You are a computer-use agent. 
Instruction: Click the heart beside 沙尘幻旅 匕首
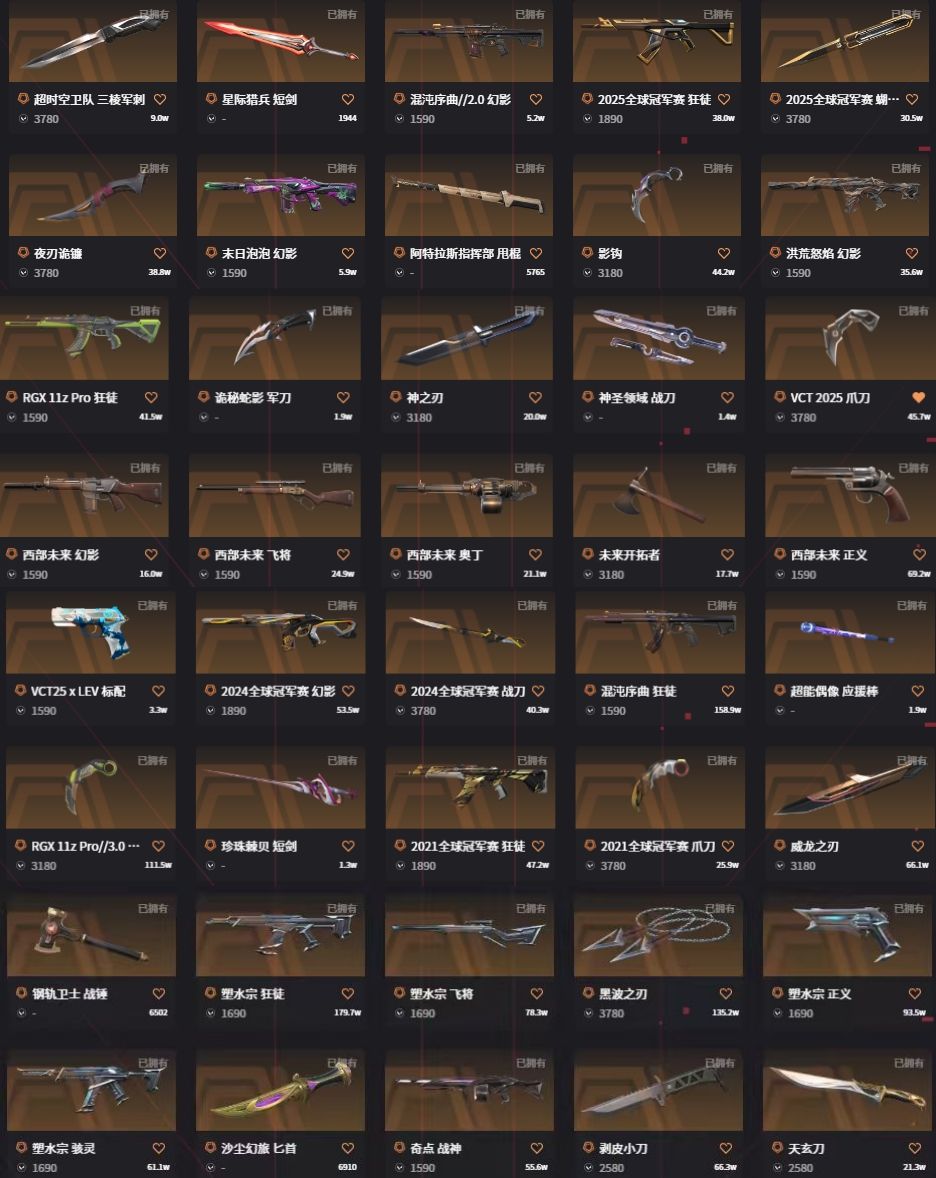347,1148
